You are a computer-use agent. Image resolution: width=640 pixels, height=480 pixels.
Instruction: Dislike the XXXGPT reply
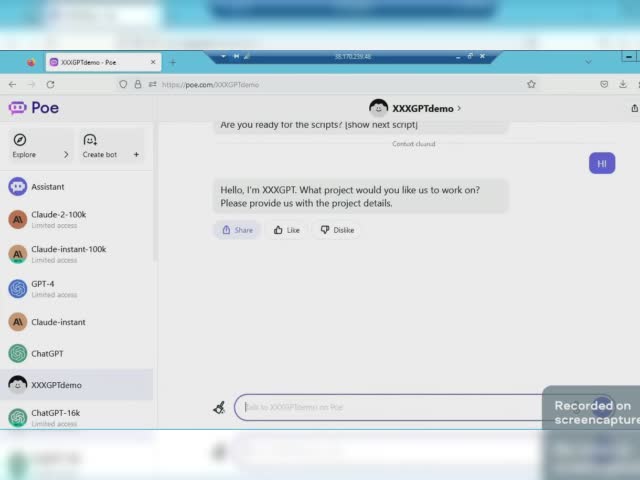(x=337, y=230)
